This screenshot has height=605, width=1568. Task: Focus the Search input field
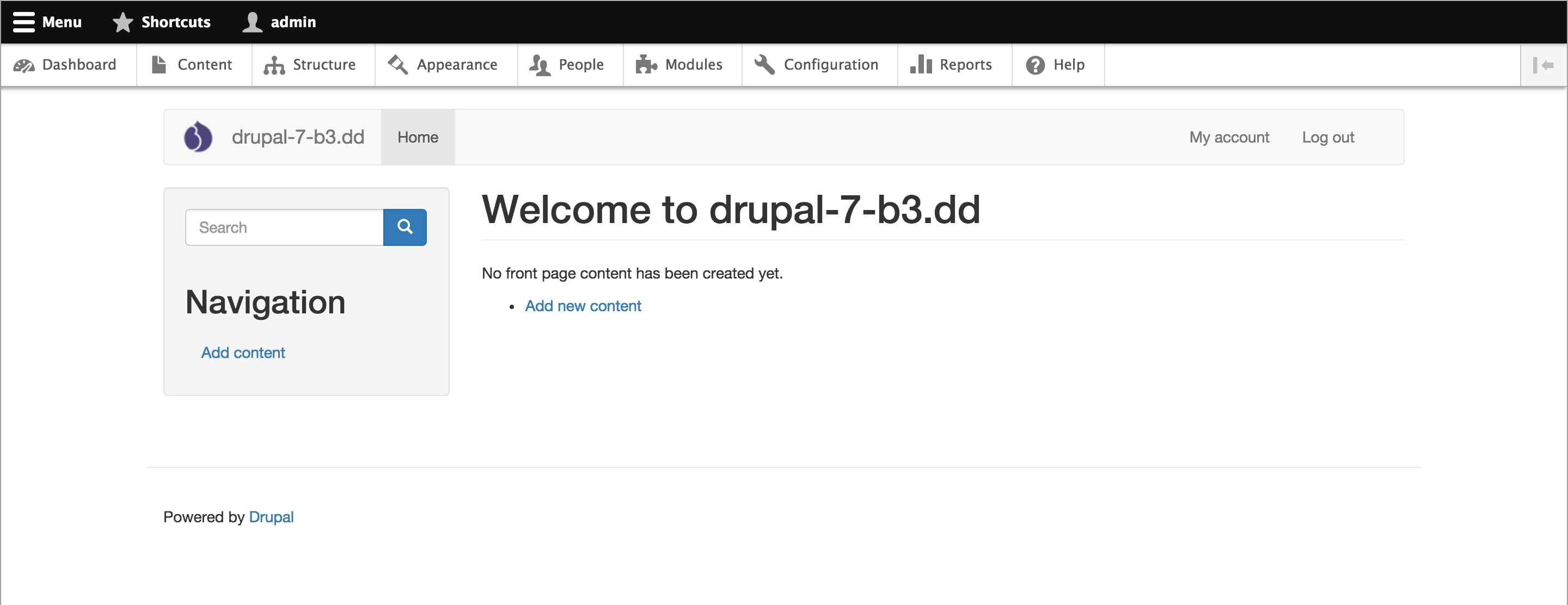click(284, 227)
